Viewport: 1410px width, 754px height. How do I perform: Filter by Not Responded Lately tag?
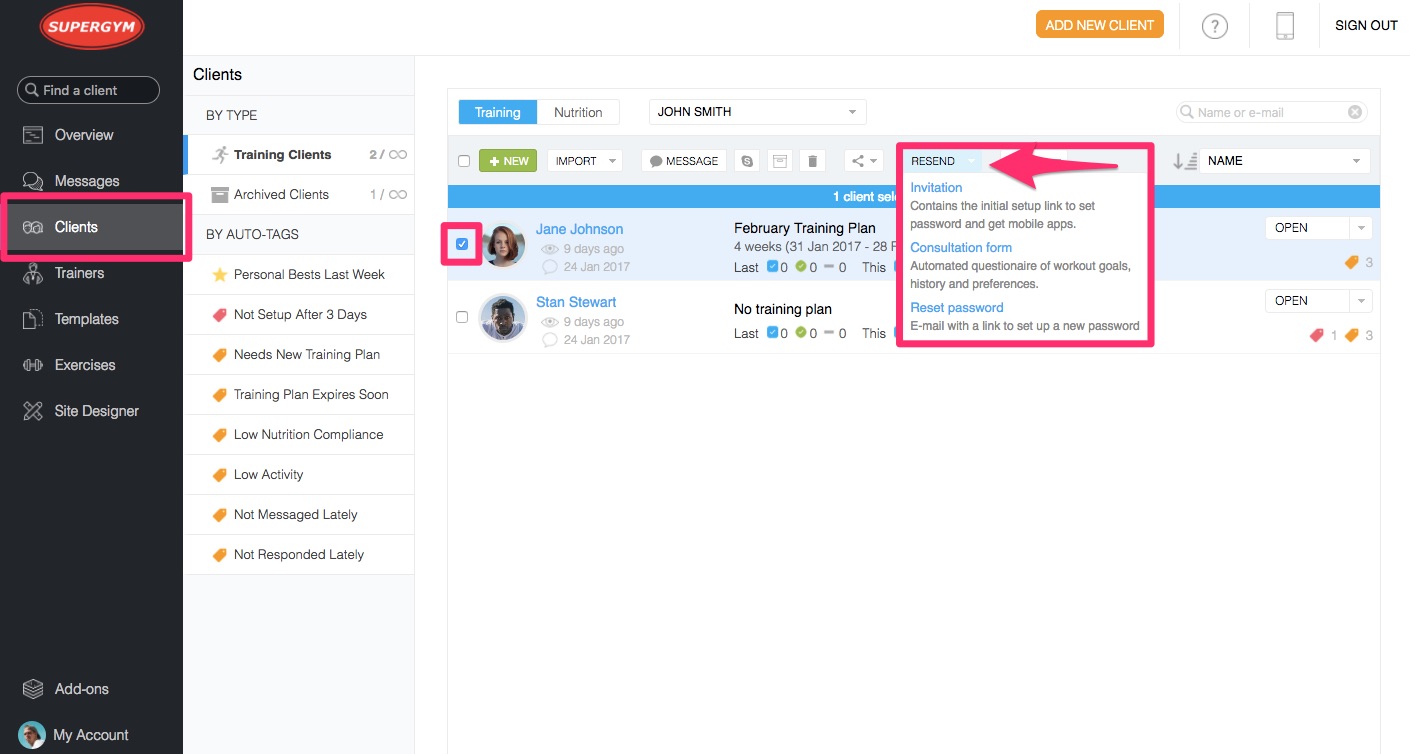pyautogui.click(x=299, y=555)
